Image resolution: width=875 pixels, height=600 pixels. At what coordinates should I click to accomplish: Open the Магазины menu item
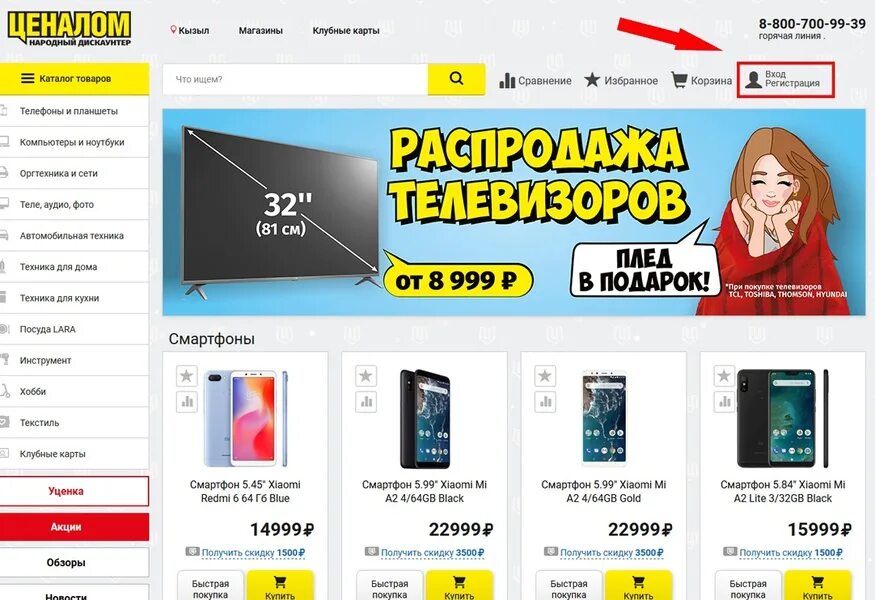point(261,31)
